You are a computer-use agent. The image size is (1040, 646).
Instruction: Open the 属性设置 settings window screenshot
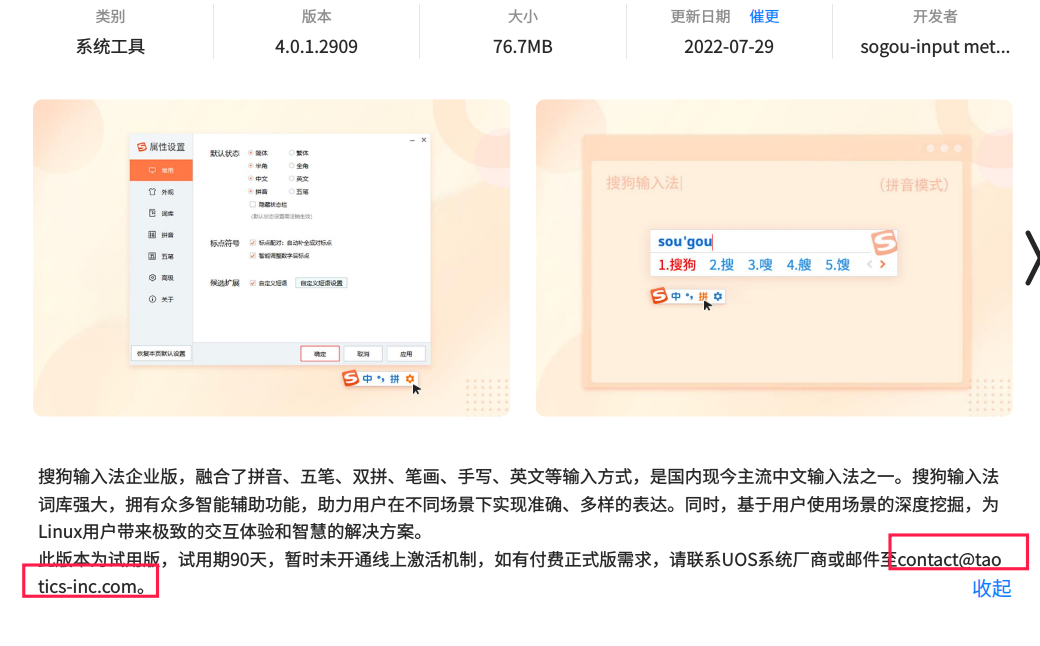[x=271, y=258]
